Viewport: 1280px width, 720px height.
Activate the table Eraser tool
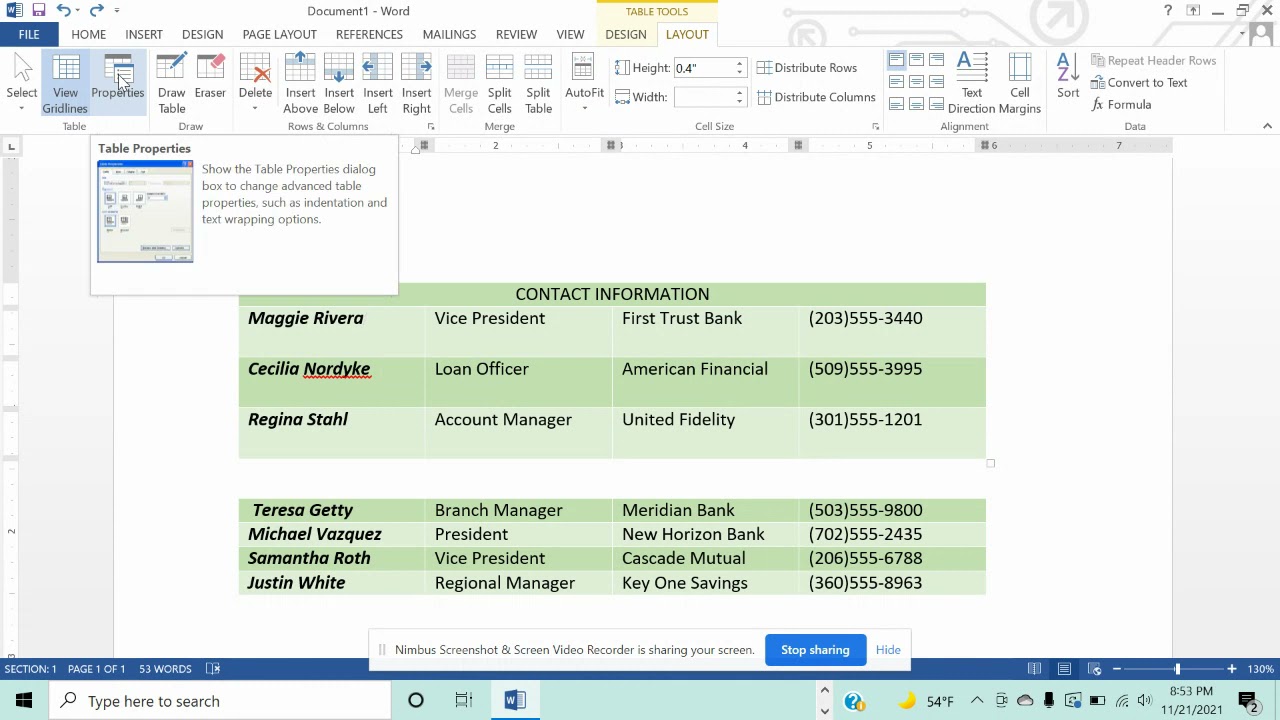210,77
